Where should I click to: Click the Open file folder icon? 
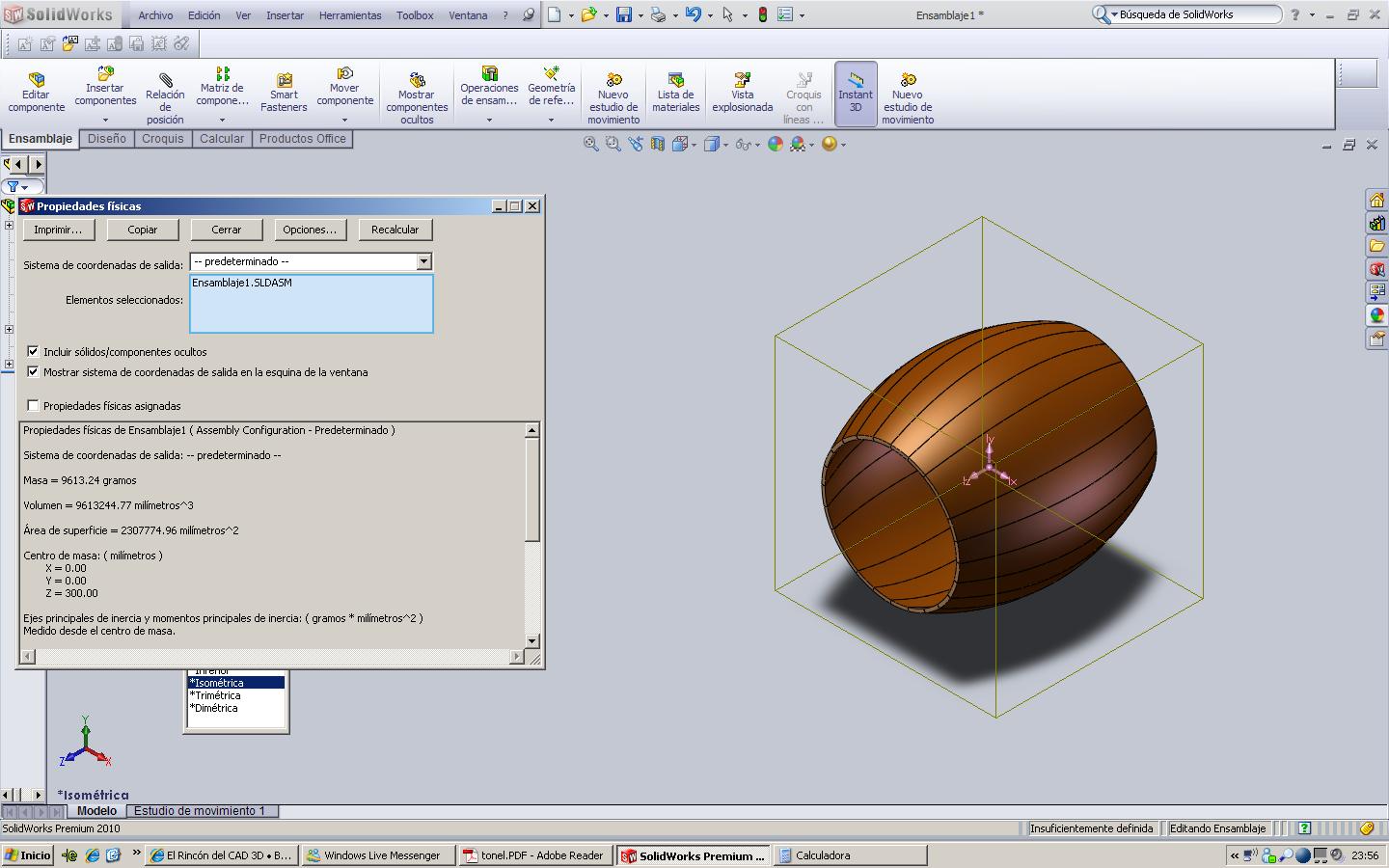pos(588,14)
